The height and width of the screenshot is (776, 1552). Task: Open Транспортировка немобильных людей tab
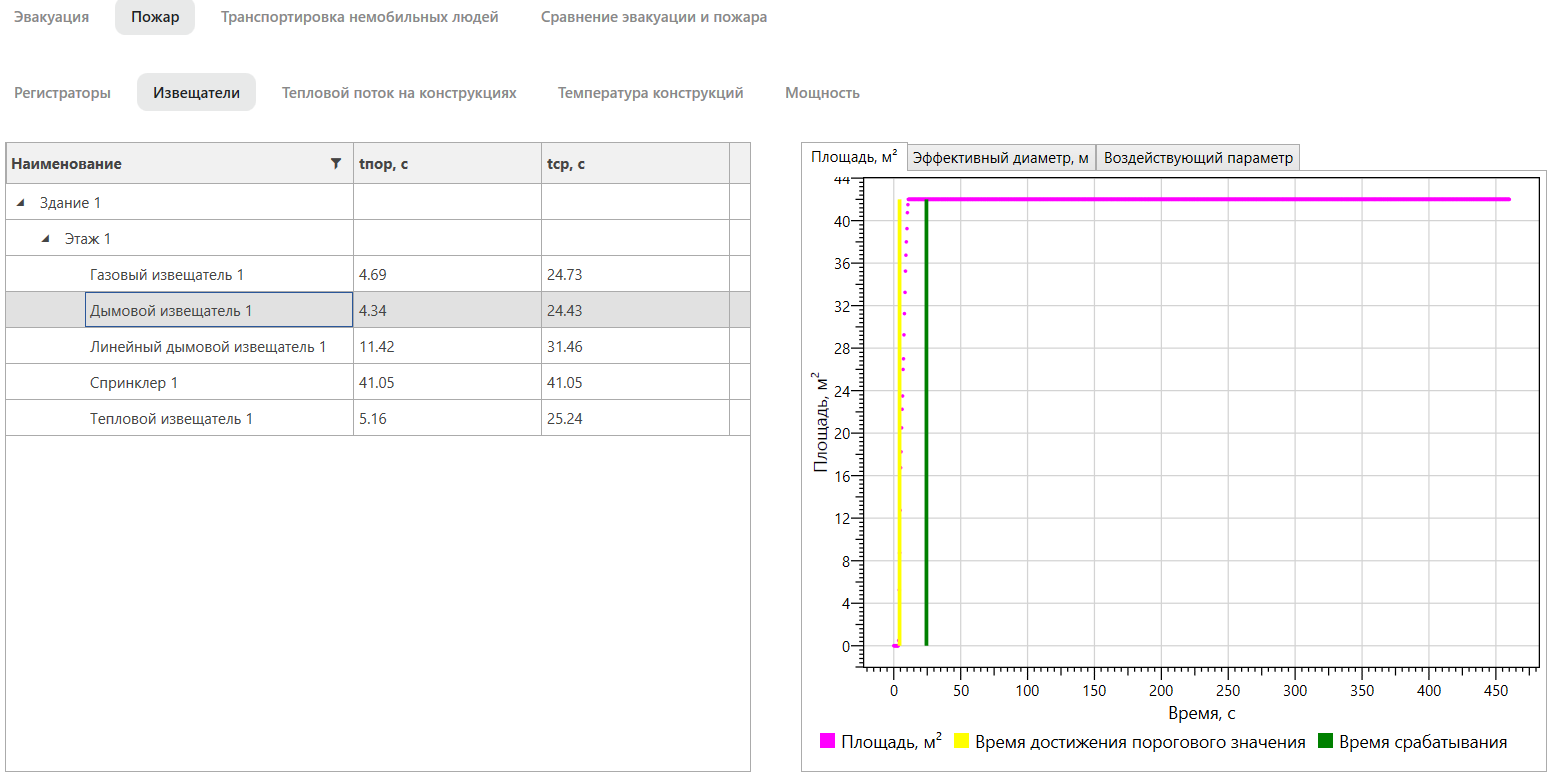[360, 17]
